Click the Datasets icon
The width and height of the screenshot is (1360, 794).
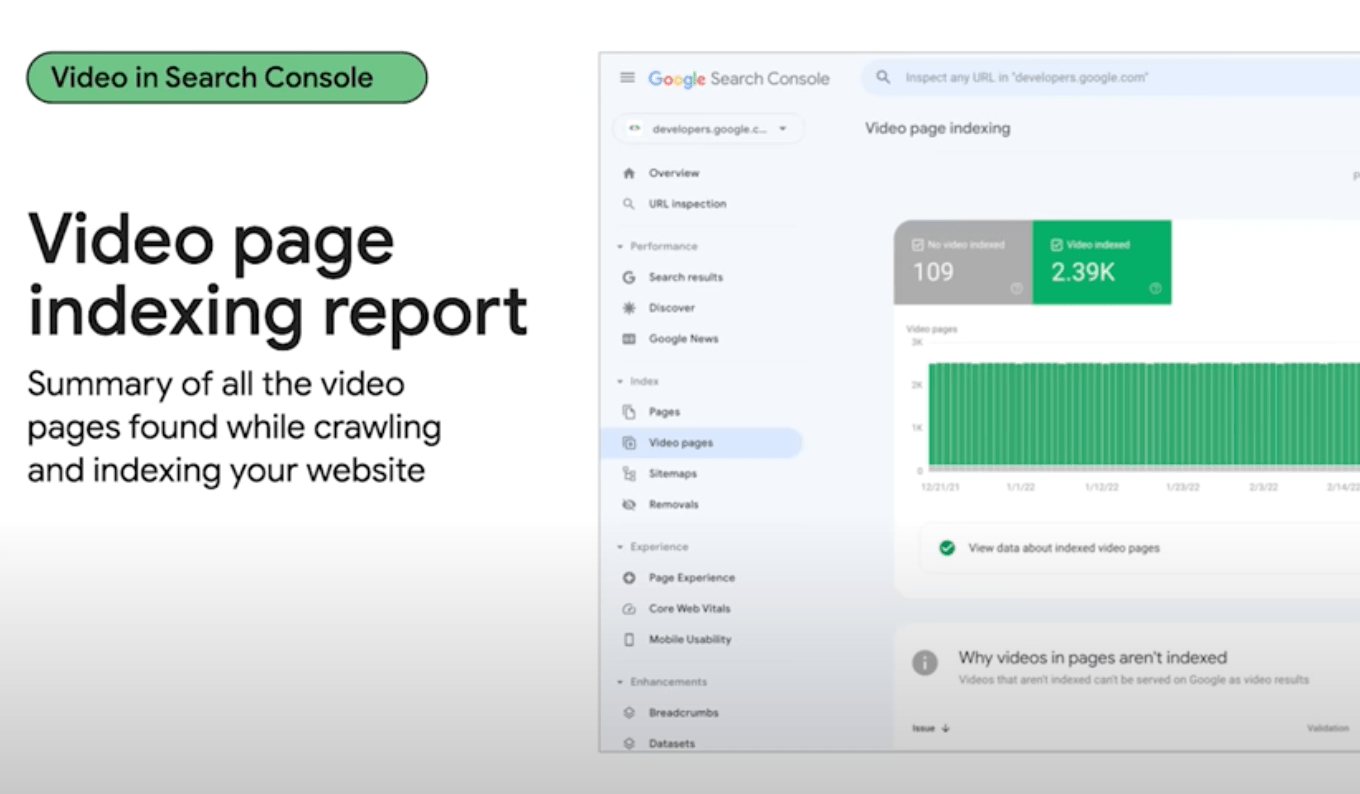(629, 744)
